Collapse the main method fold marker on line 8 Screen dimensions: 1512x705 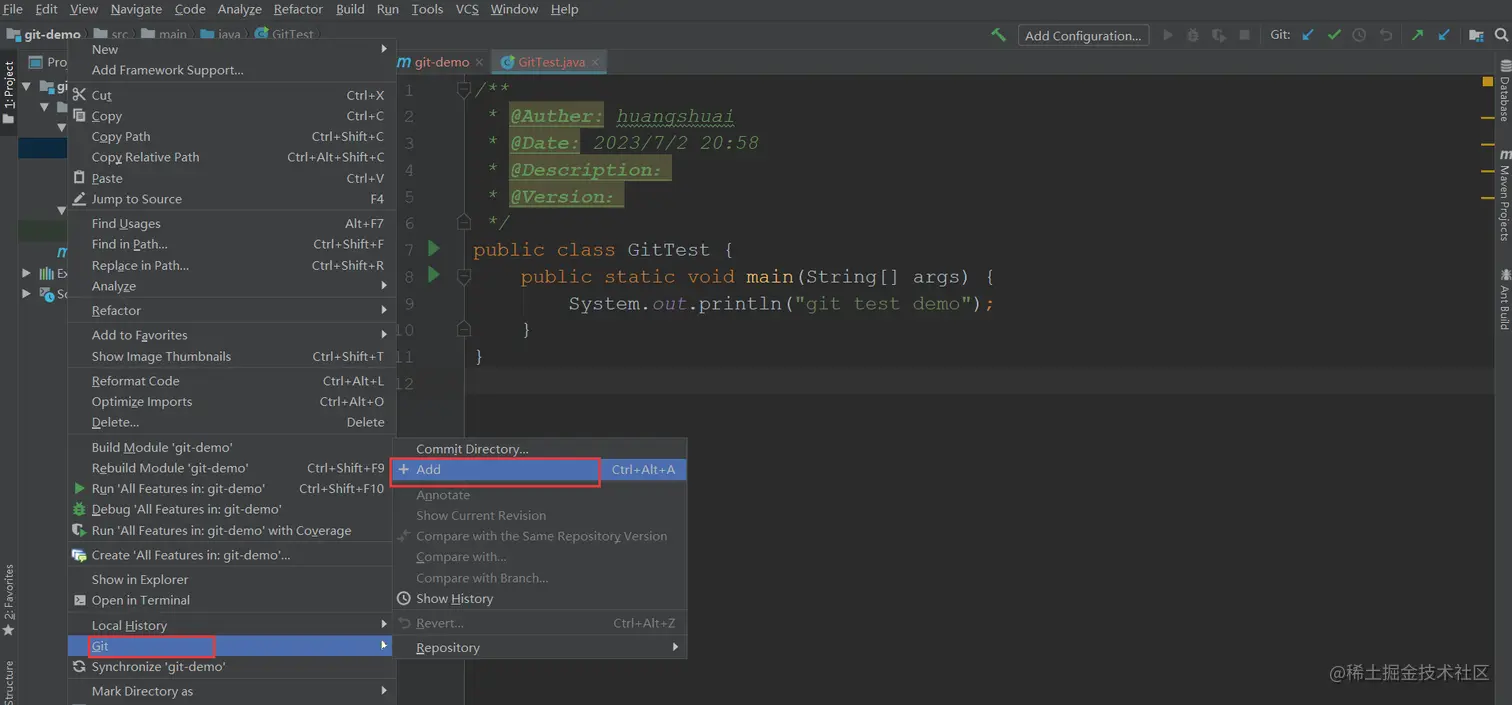click(x=464, y=275)
